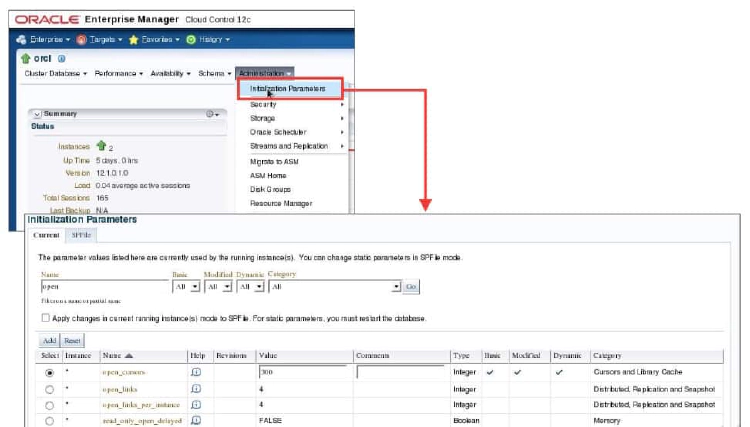Open the Administration menu
Screen dimensions: 750x427
265,74
